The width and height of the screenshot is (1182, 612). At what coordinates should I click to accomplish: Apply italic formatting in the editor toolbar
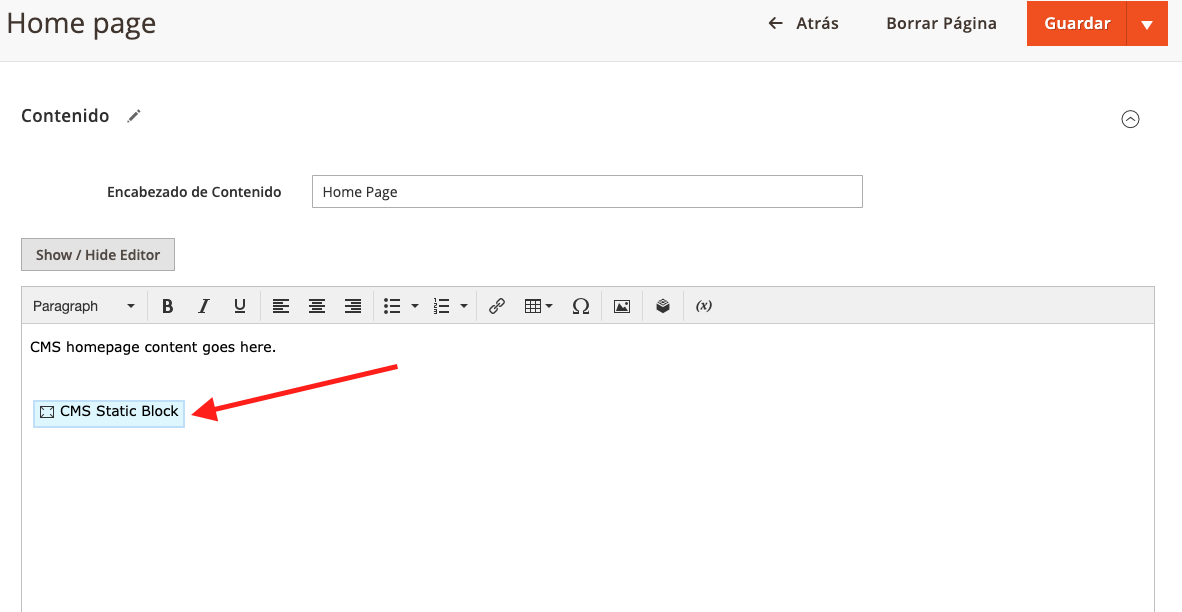[x=204, y=306]
